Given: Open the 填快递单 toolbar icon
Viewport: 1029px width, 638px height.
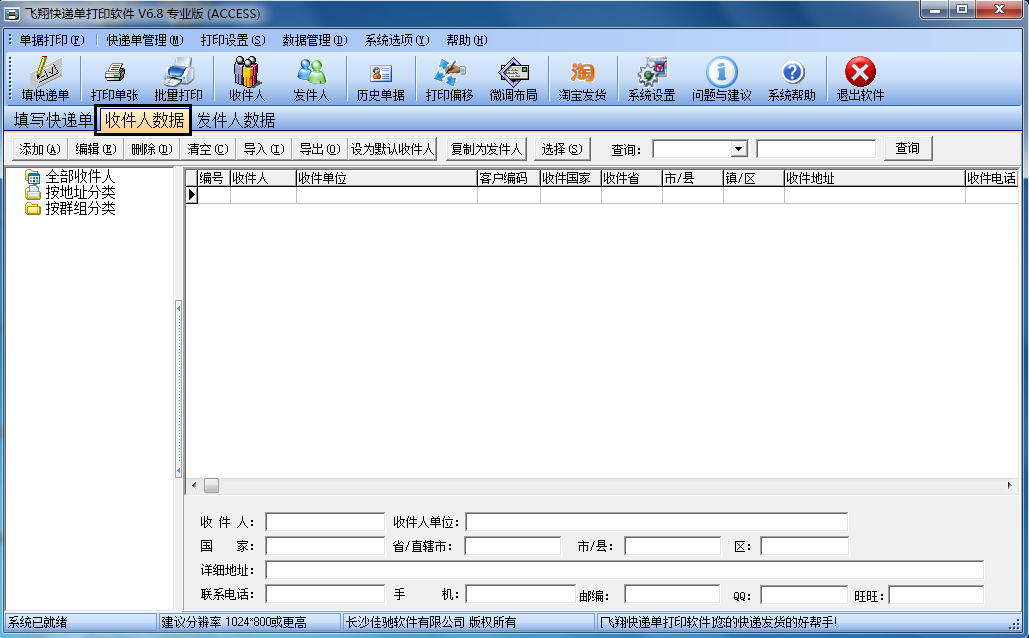Looking at the screenshot, I should pos(45,79).
